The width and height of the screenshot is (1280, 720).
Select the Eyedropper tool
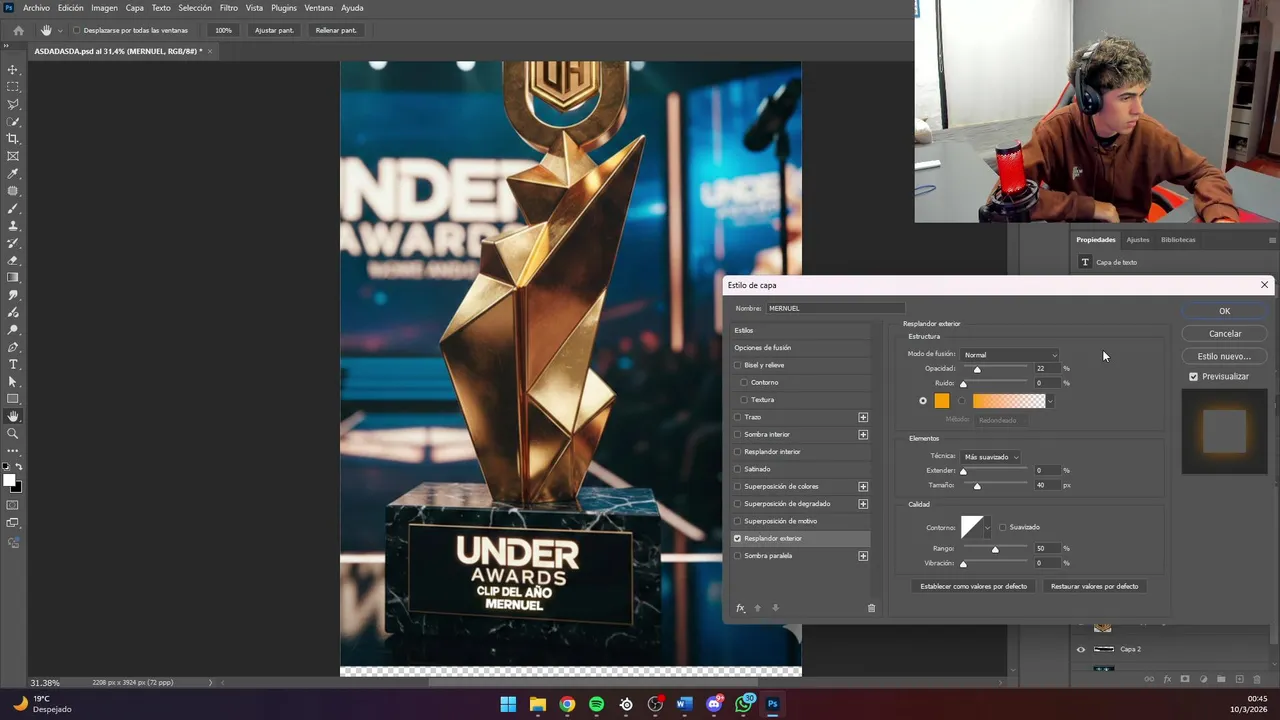13,174
